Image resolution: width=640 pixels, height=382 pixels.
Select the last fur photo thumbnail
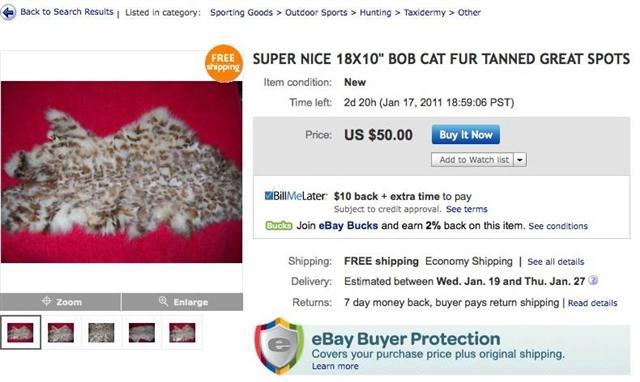(x=182, y=333)
